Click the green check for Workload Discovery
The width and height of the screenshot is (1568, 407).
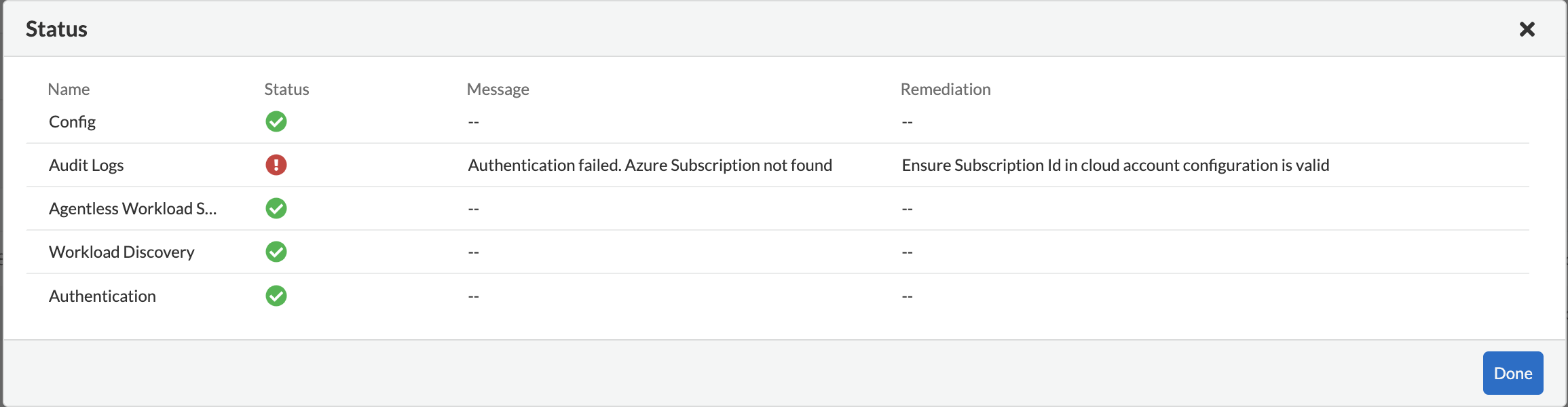pyautogui.click(x=276, y=252)
